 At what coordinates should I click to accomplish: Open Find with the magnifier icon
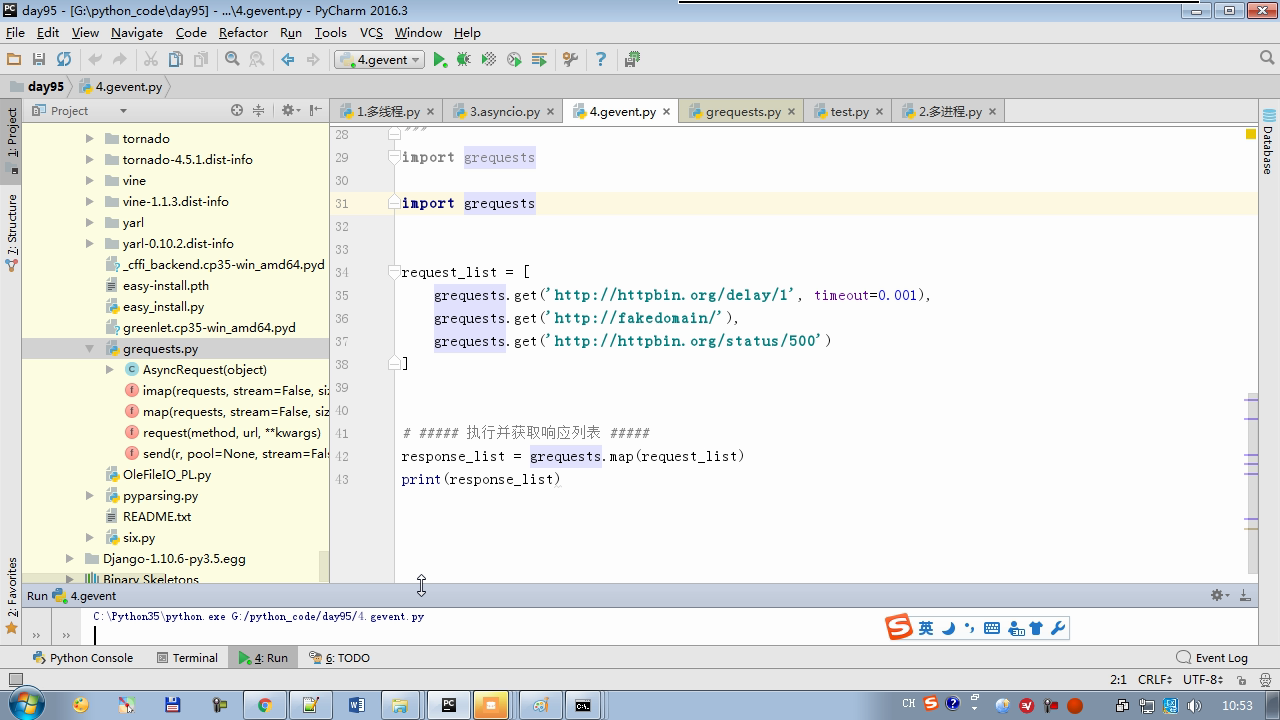click(x=232, y=60)
